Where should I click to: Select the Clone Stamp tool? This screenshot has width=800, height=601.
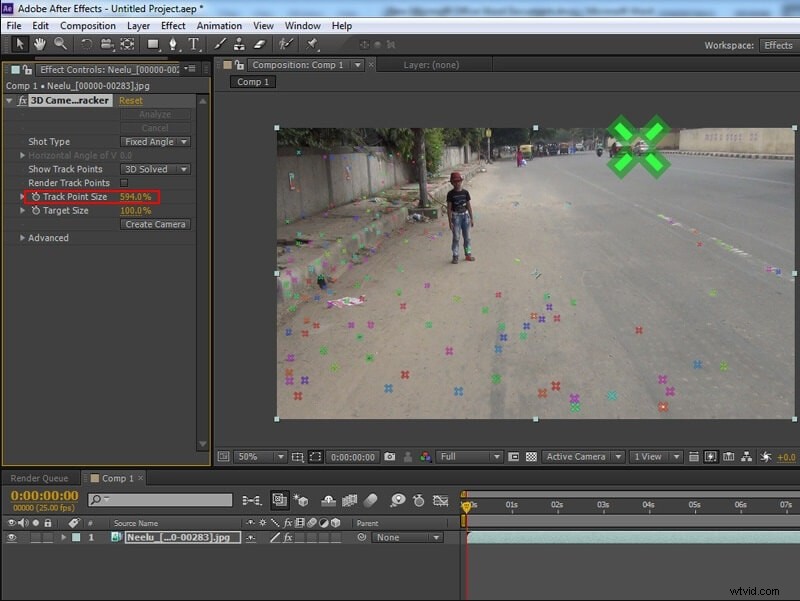[241, 45]
